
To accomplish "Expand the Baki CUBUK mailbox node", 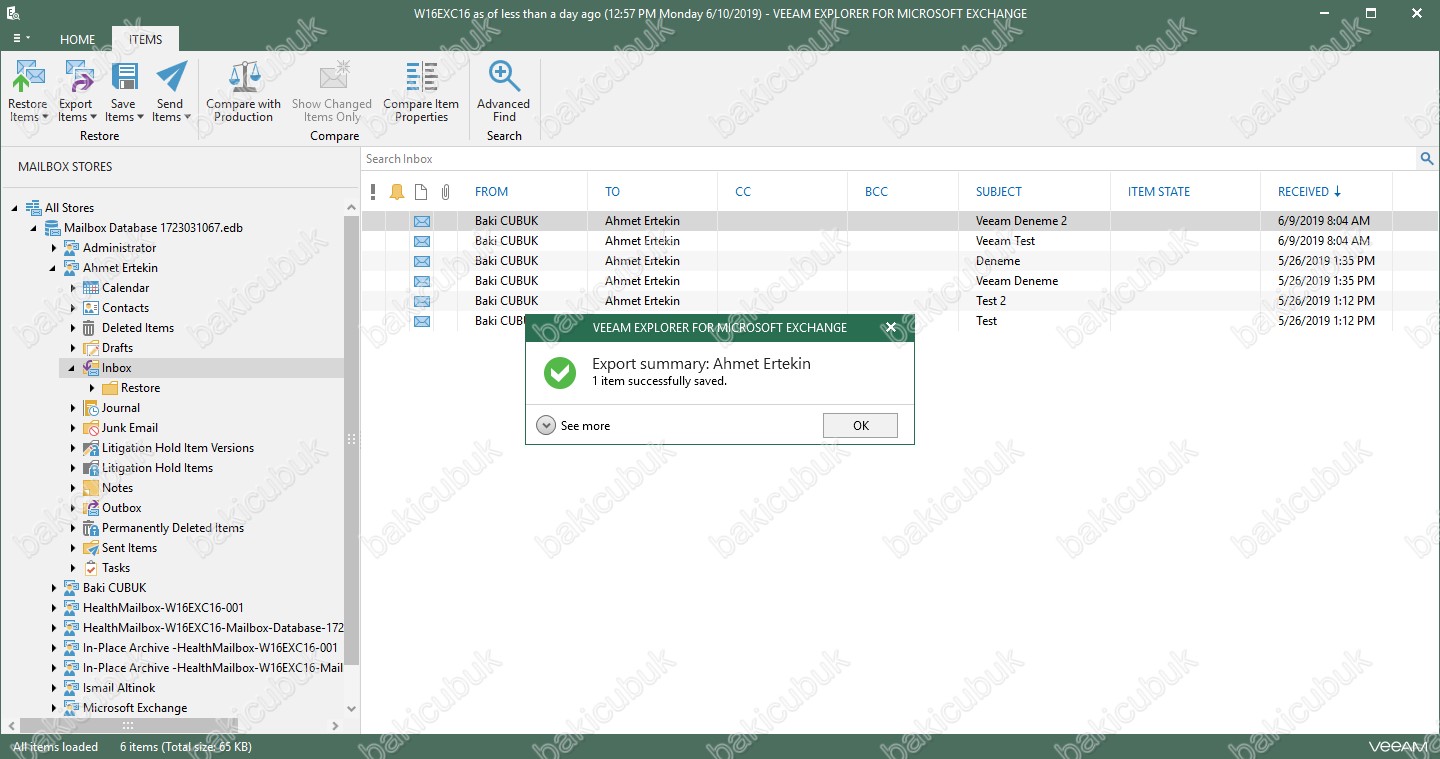I will coord(54,588).
